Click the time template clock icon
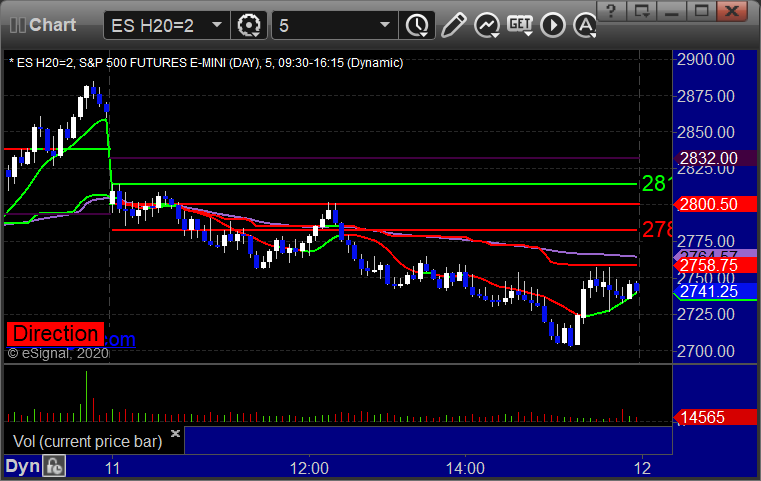This screenshot has width=761, height=481. (416, 23)
